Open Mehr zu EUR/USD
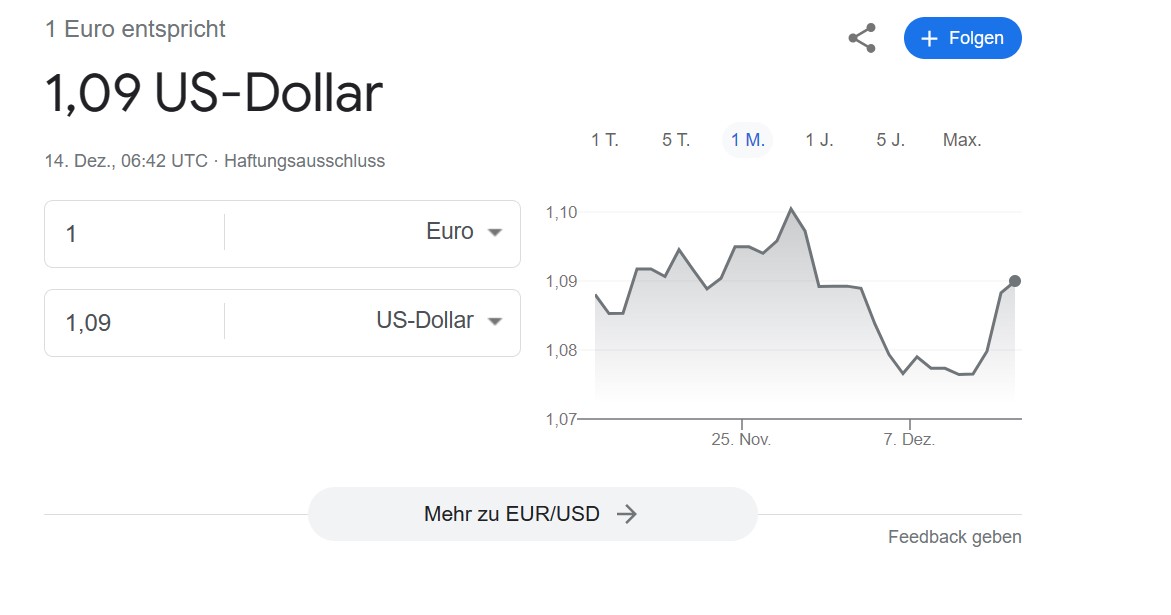This screenshot has width=1171, height=615. click(x=532, y=513)
